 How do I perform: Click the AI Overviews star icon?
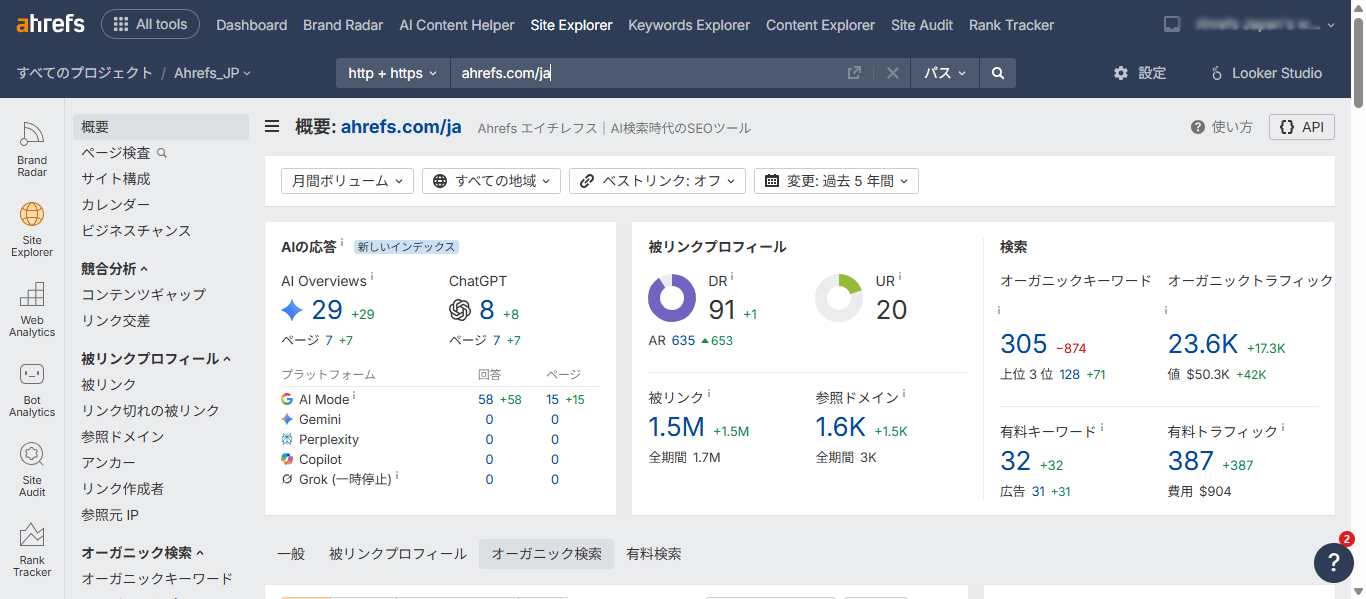click(x=292, y=310)
